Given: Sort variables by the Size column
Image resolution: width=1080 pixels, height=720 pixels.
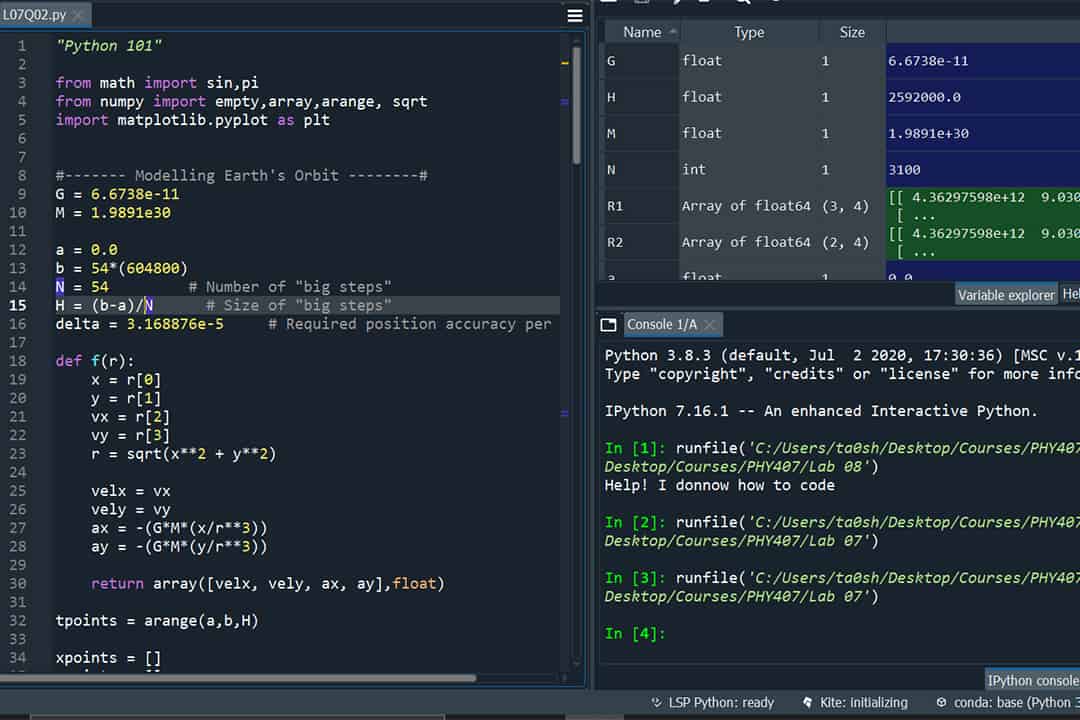Looking at the screenshot, I should tap(852, 31).
